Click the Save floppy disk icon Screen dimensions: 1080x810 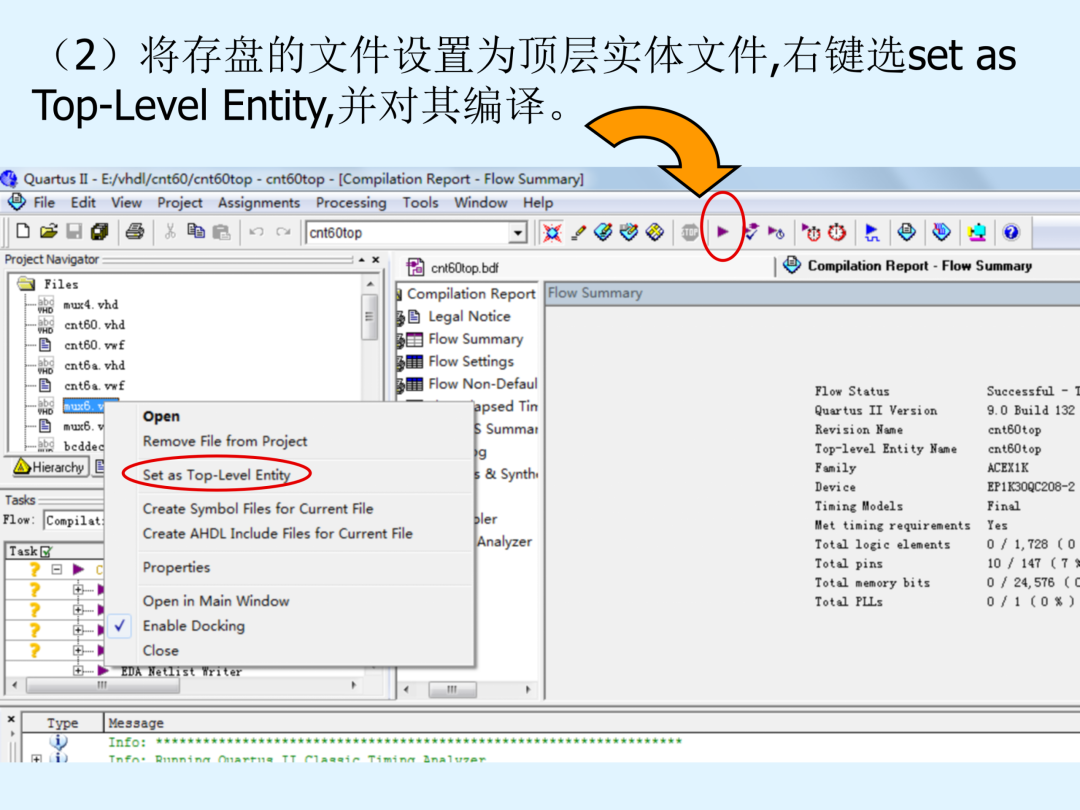click(74, 231)
